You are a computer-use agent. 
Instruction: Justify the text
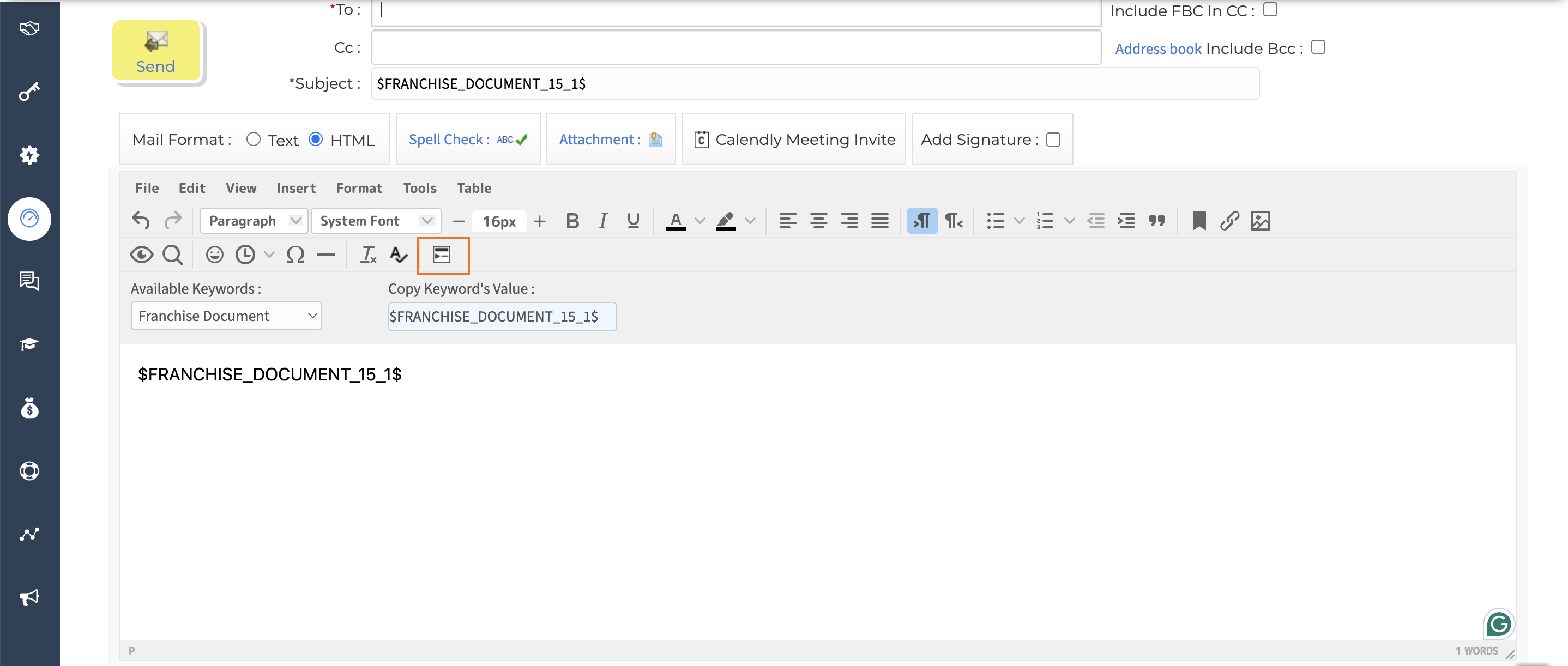(x=879, y=220)
